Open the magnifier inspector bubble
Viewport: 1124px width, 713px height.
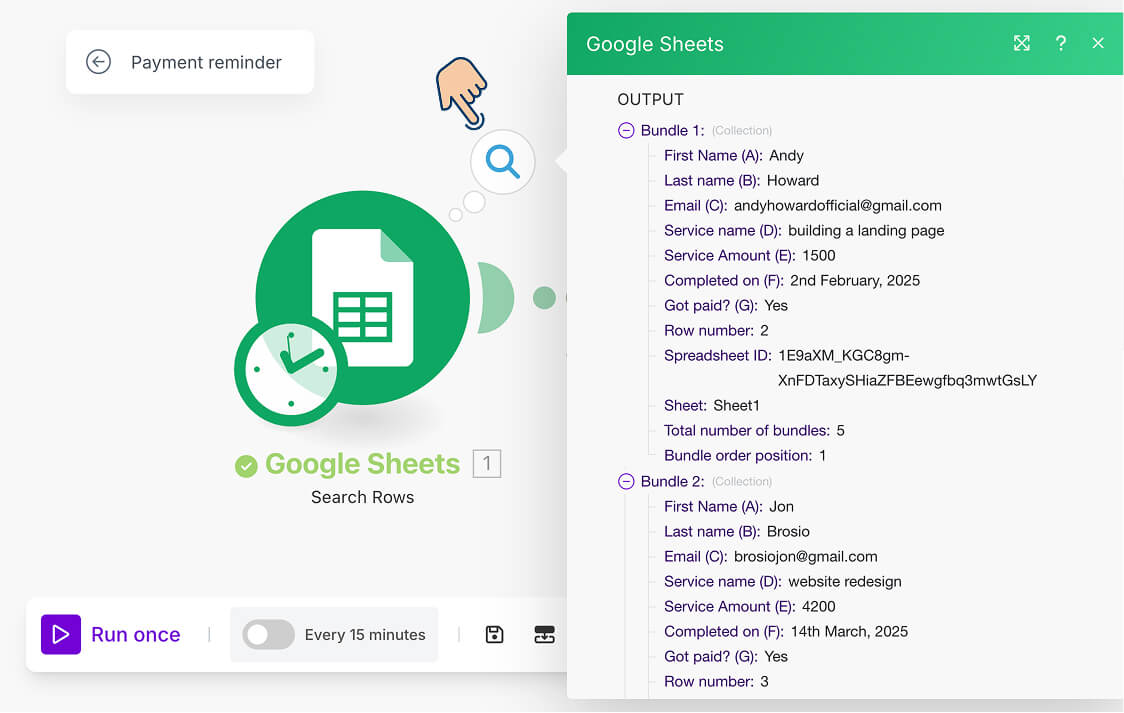click(x=503, y=161)
